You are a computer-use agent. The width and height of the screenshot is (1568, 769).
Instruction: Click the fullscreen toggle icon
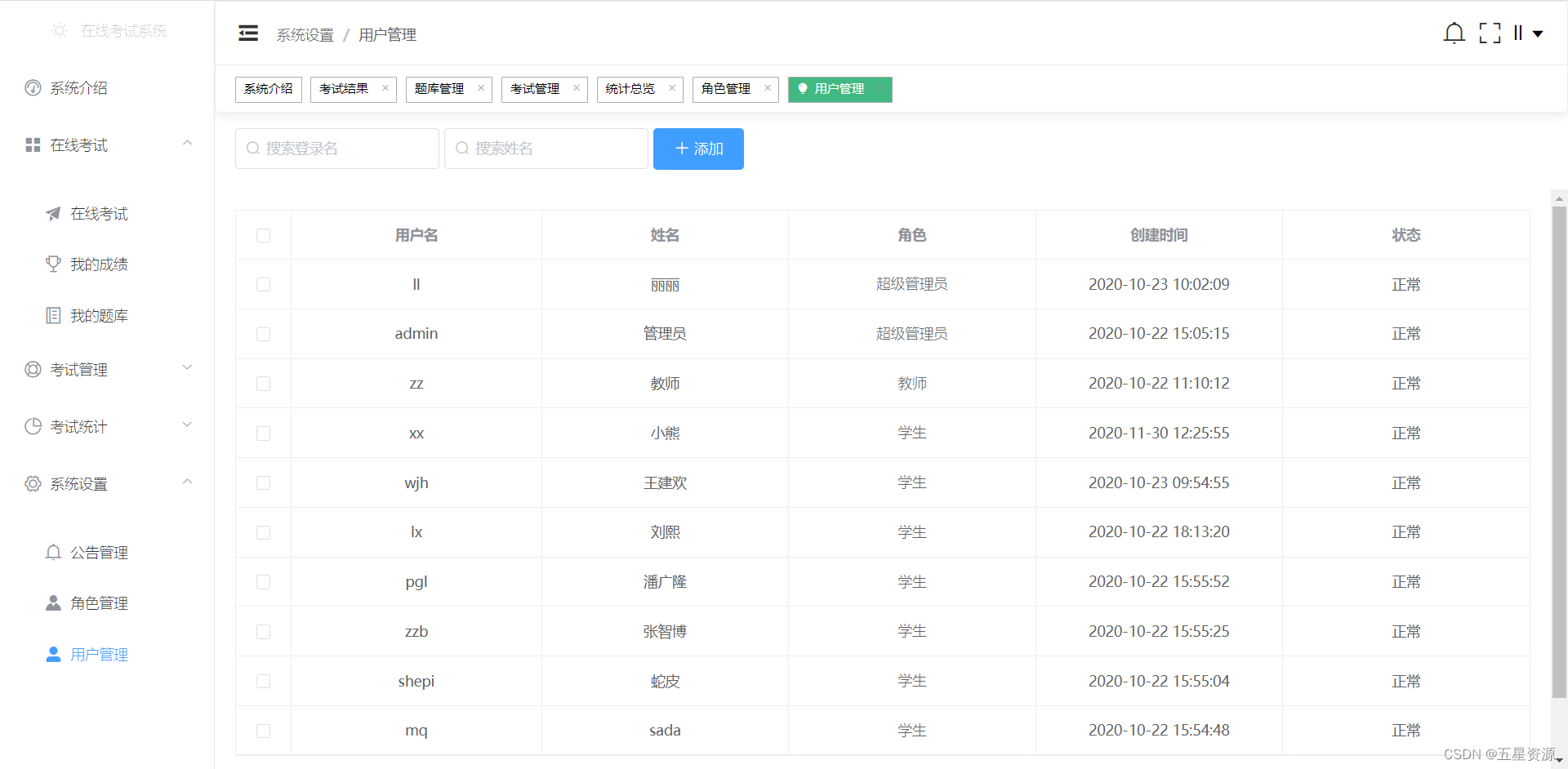pos(1490,33)
